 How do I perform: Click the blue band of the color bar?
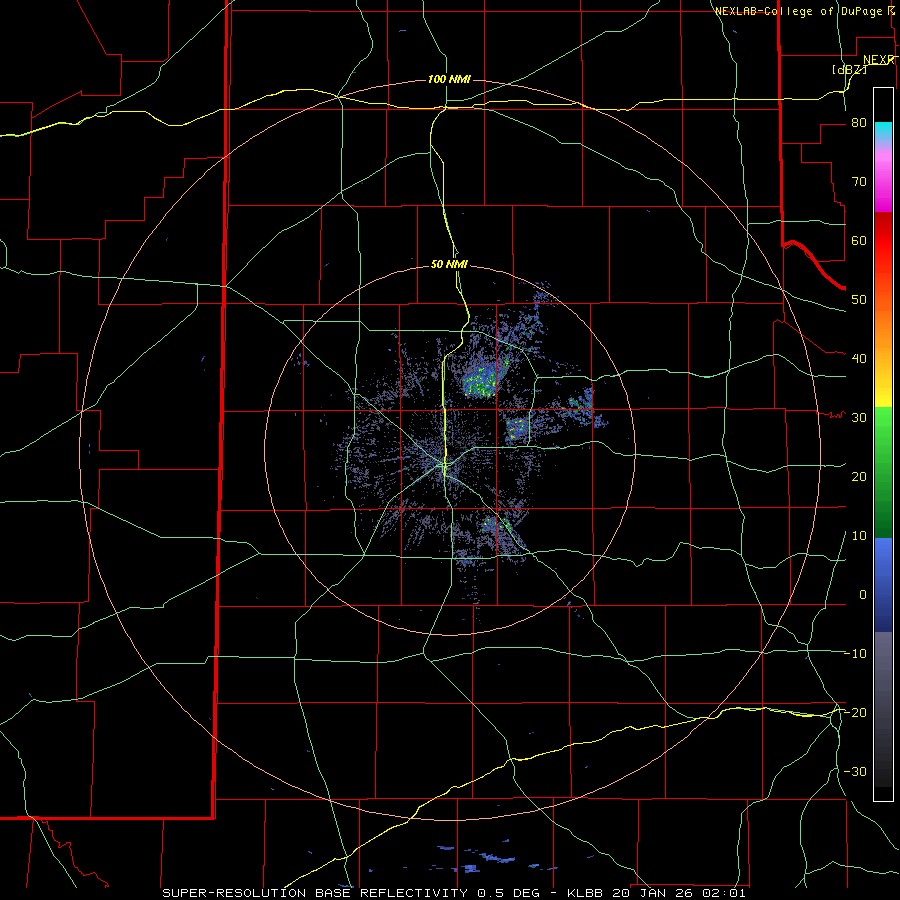coord(883,584)
